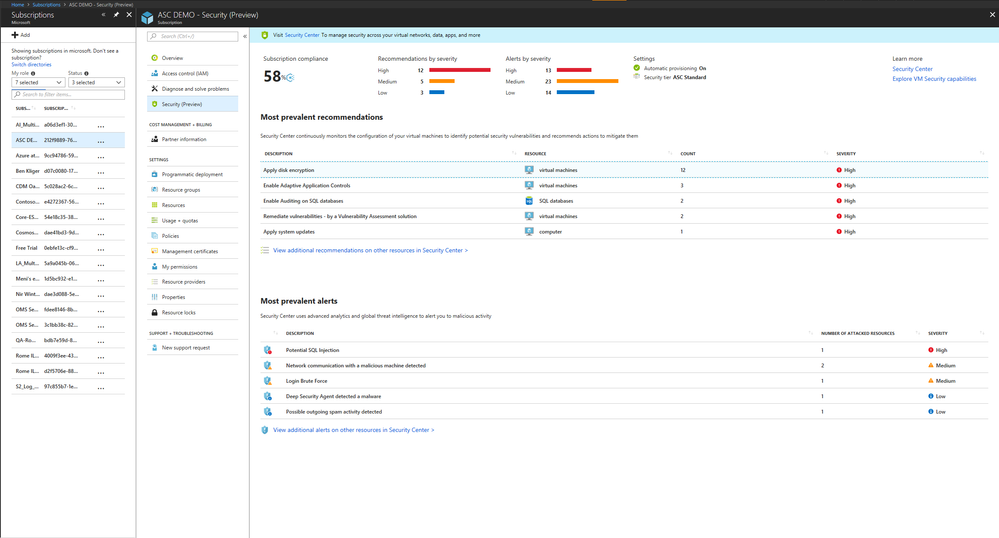Click the blue Low alerts severity bar
This screenshot has width=999, height=538.
(x=575, y=92)
